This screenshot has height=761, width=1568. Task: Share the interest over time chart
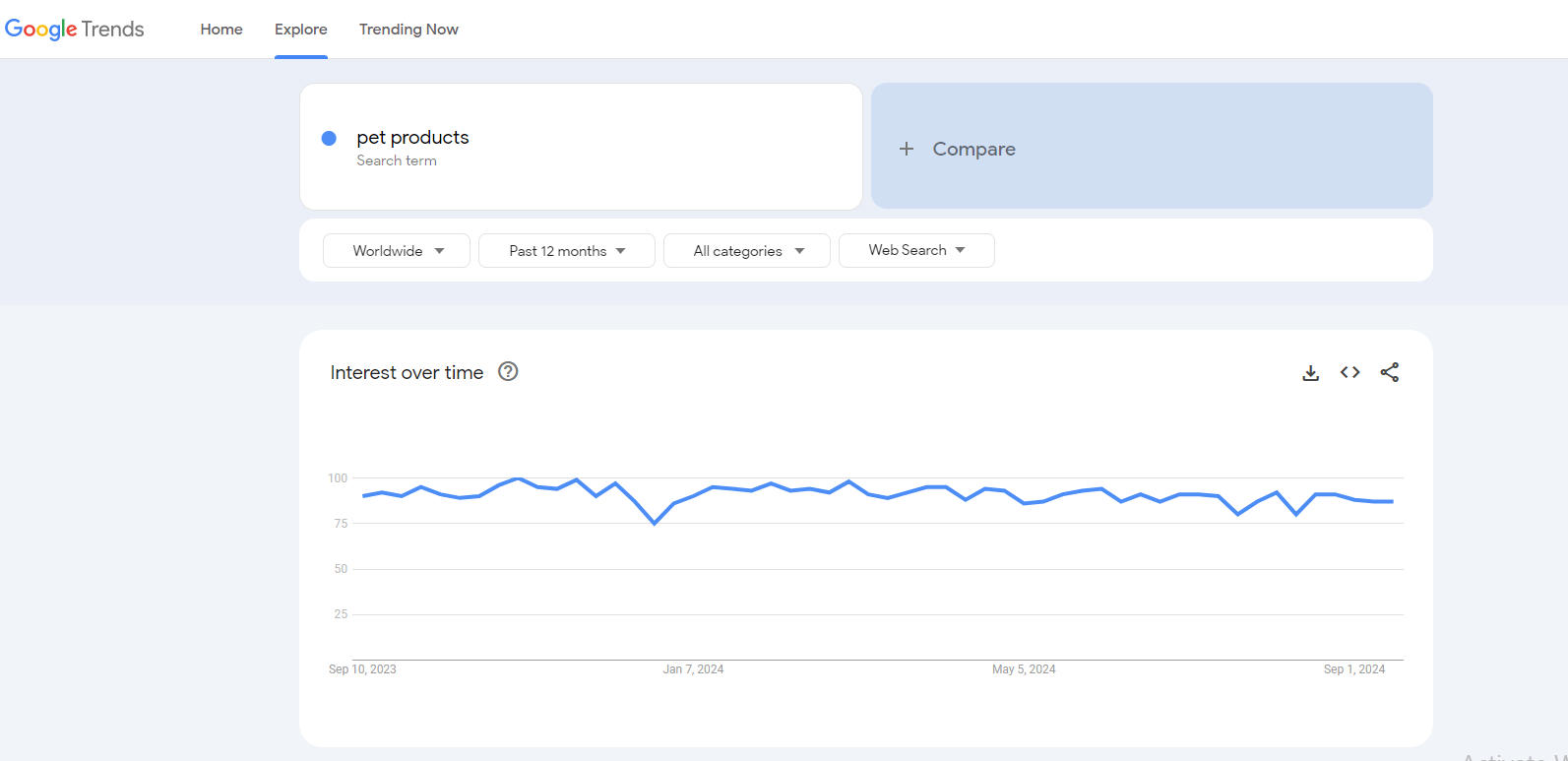[1389, 372]
